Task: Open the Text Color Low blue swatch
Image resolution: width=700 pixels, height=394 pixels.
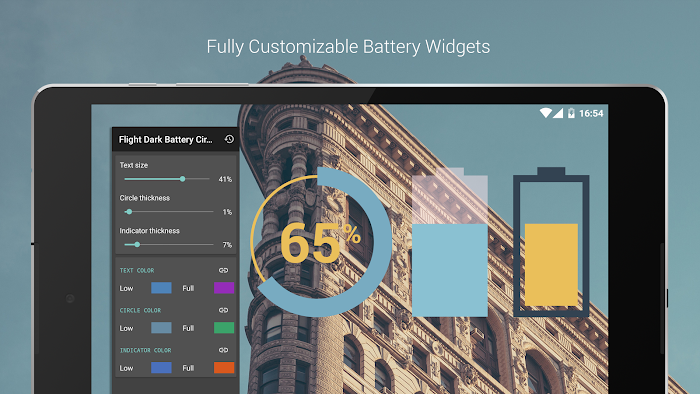Action: (161, 288)
